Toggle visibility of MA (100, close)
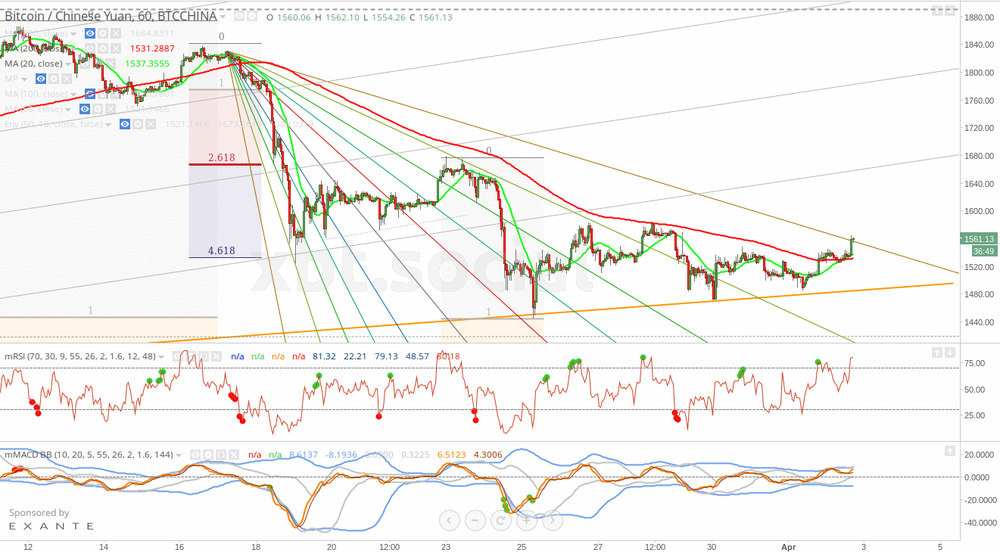This screenshot has height=553, width=1000. (x=90, y=94)
